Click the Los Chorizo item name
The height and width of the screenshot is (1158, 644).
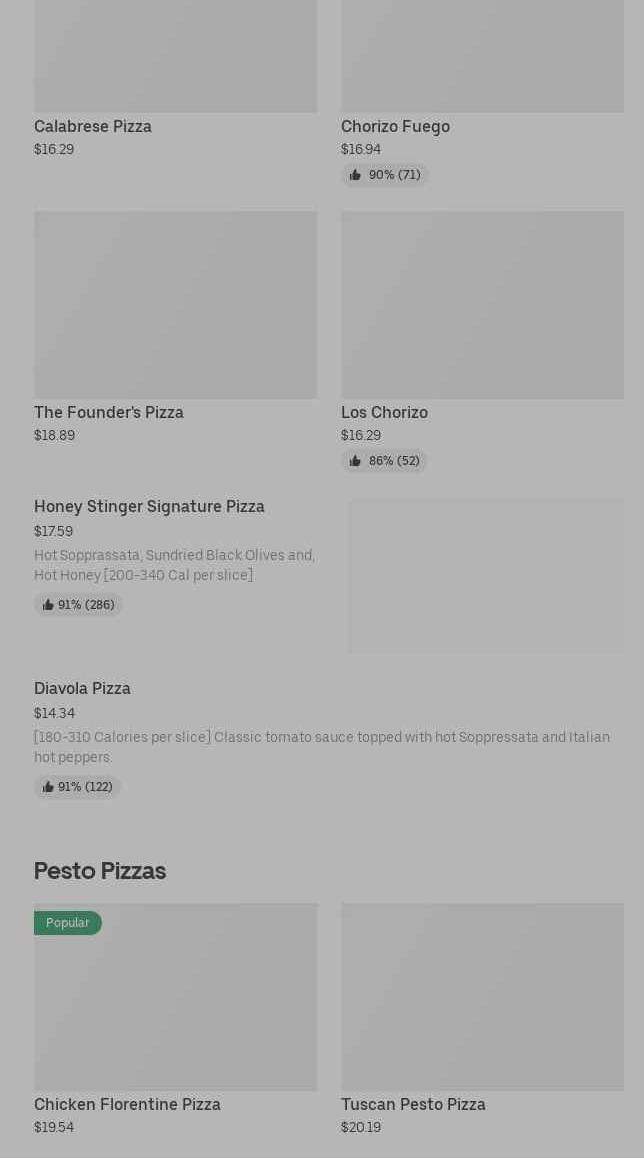384,412
